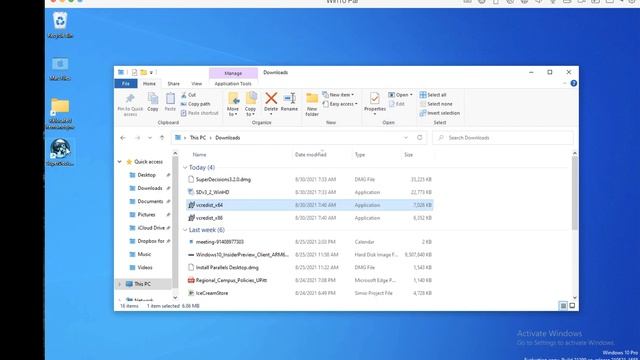Switch to large icons view in status bar
This screenshot has width=640, height=360.
572,306
